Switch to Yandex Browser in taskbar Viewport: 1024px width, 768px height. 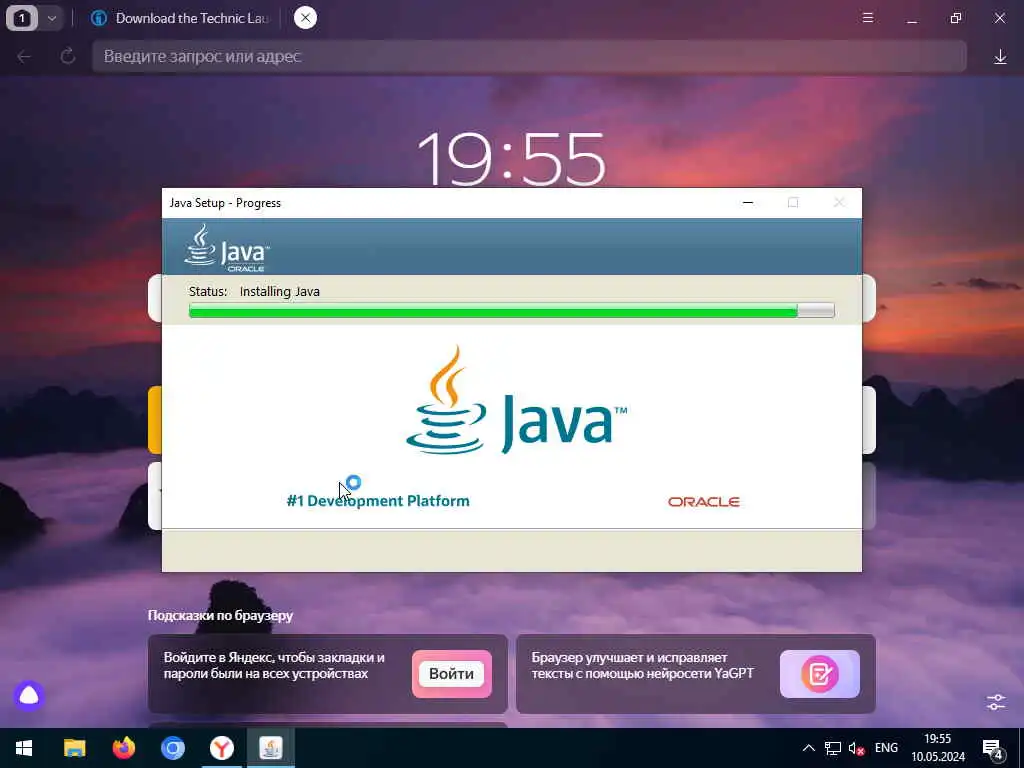coord(222,748)
